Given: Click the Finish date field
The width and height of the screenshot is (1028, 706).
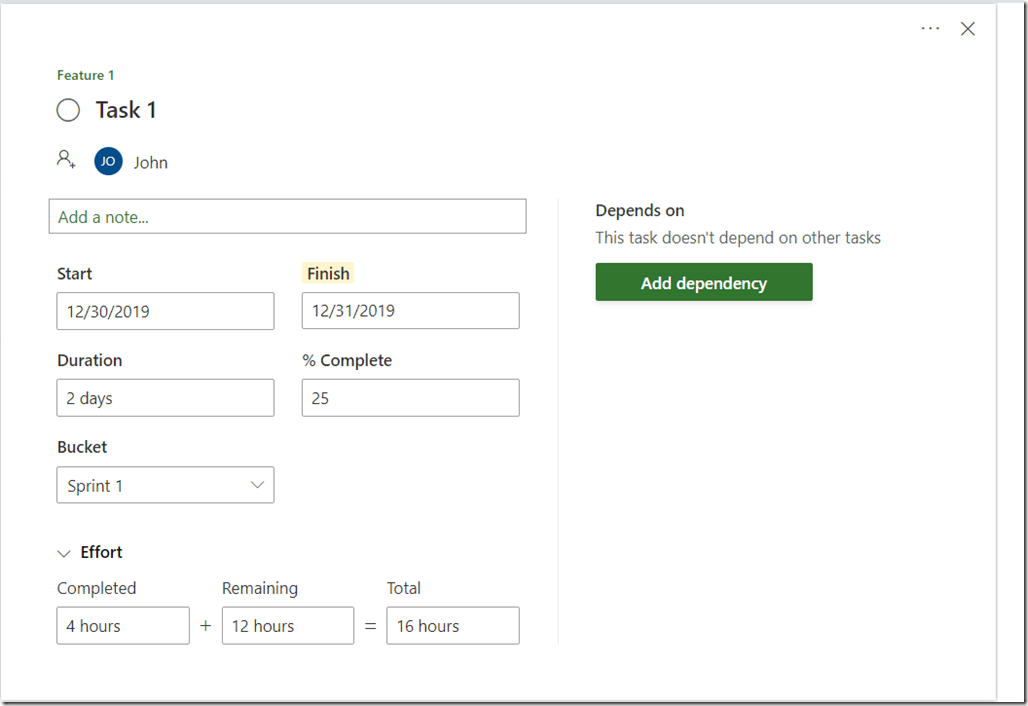Looking at the screenshot, I should pyautogui.click(x=410, y=311).
